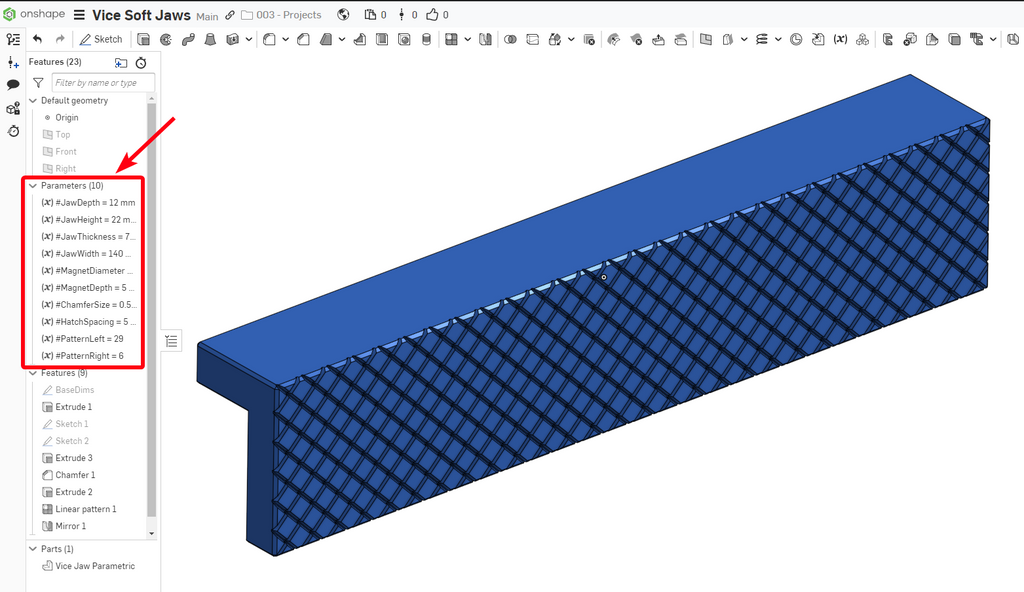Select the Vice Jaw Parametric part
Image resolution: width=1024 pixels, height=592 pixels.
pyautogui.click(x=88, y=566)
